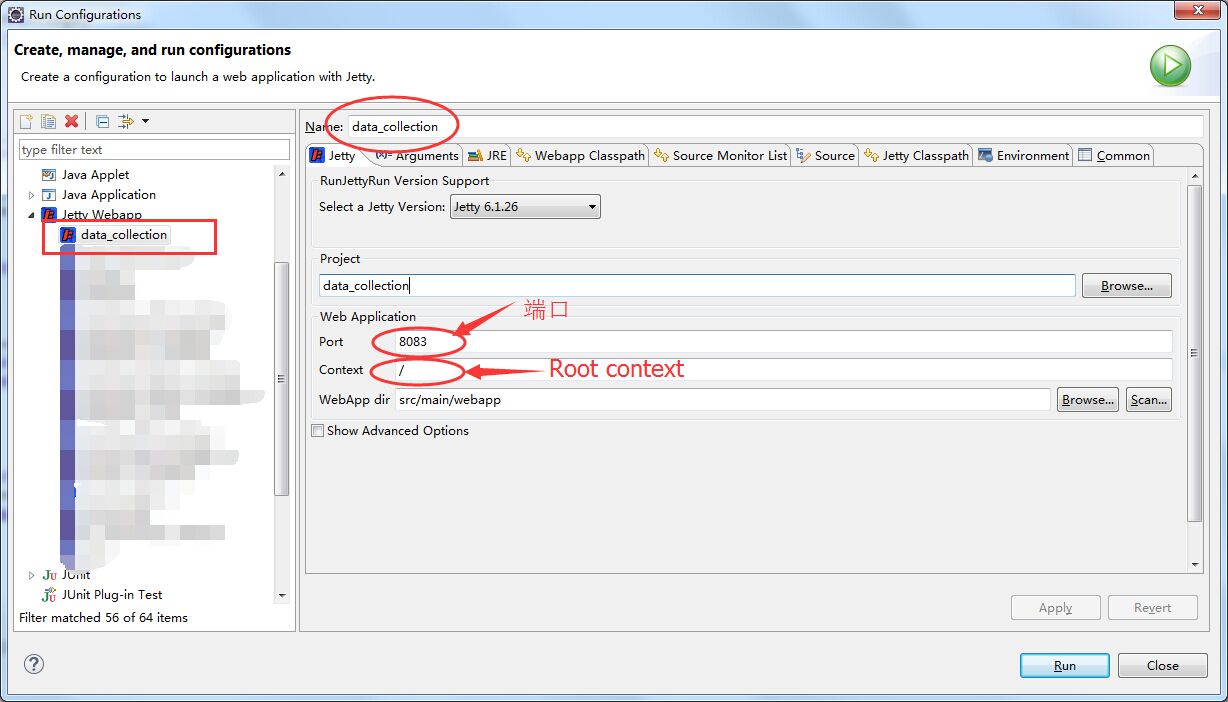The image size is (1228, 702).
Task: Select JUnit Plug-in Test item
Action: point(112,595)
